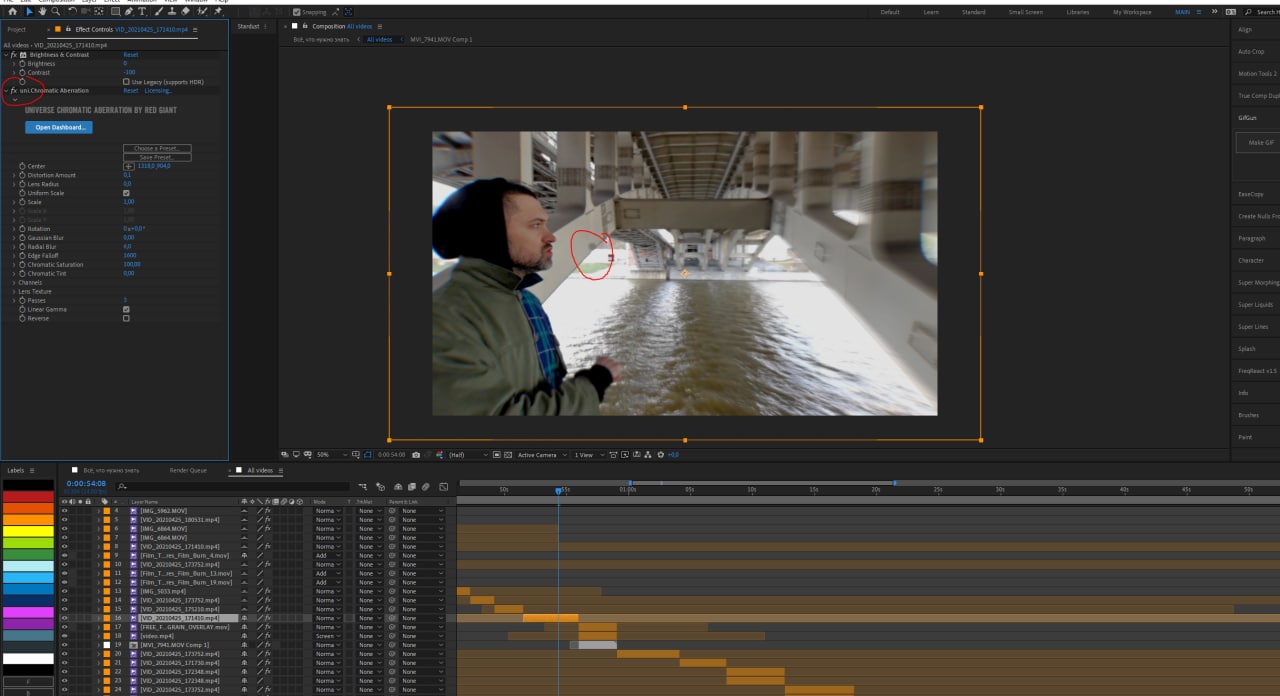
Task: Pick the yellow label color swatch
Action: click(x=27, y=531)
